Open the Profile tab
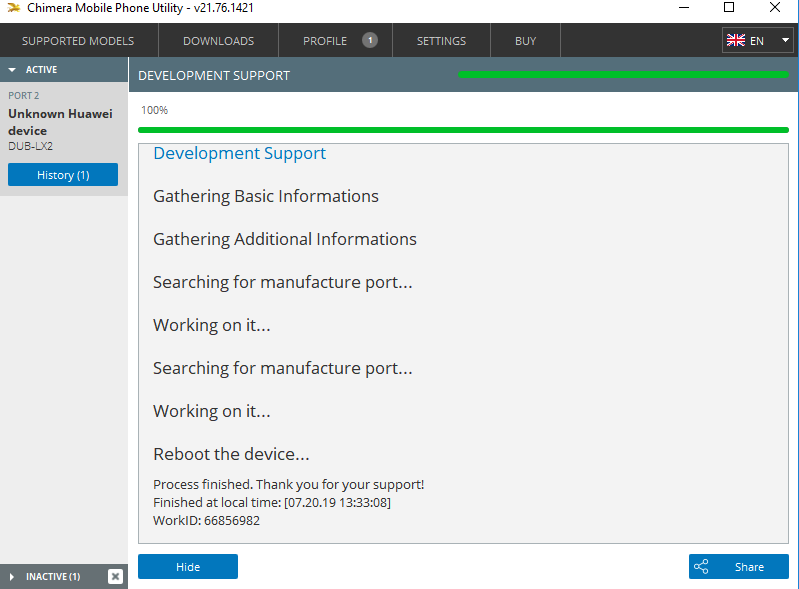 [x=335, y=41]
